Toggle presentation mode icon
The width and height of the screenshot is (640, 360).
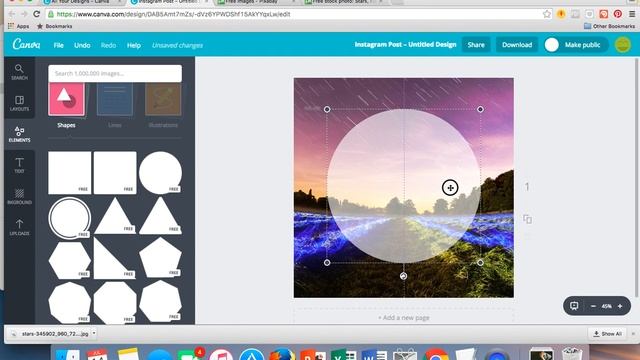(x=574, y=306)
